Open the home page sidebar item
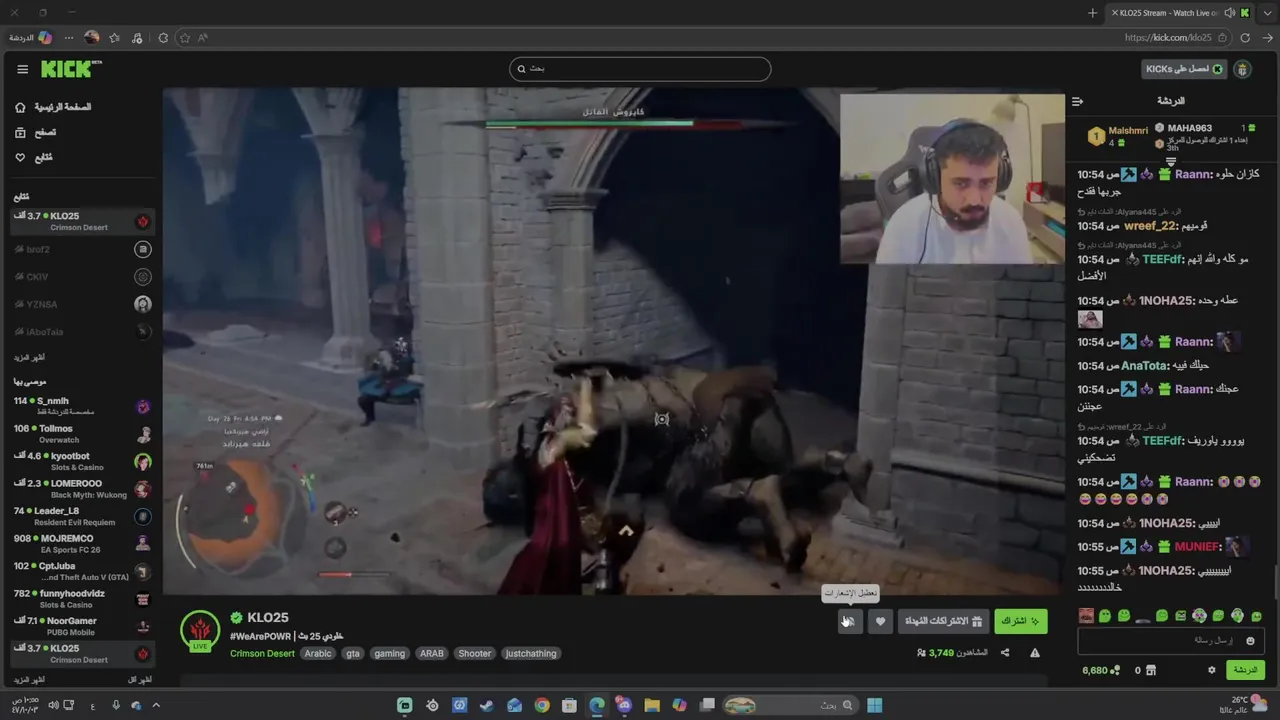Viewport: 1280px width, 720px height. 53,107
